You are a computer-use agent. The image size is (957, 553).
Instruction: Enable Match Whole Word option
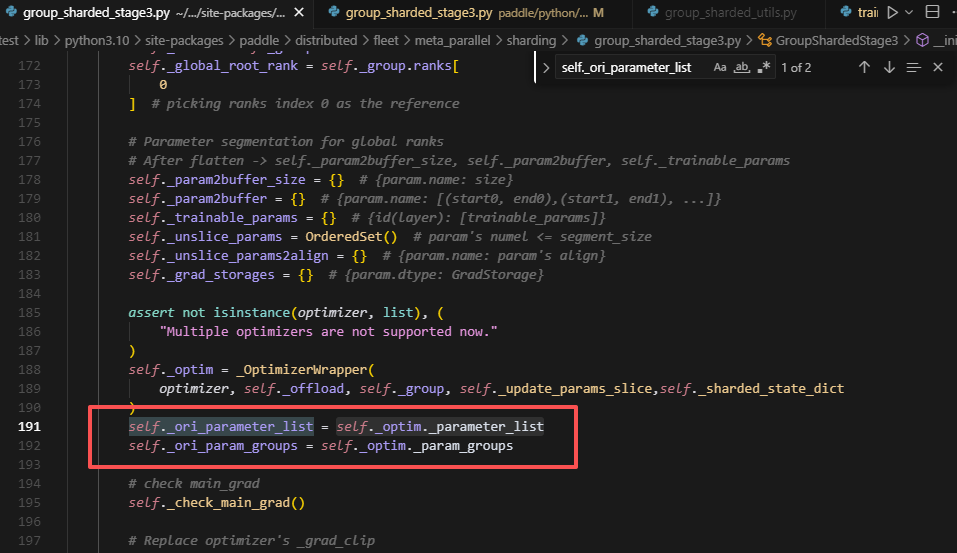point(742,67)
